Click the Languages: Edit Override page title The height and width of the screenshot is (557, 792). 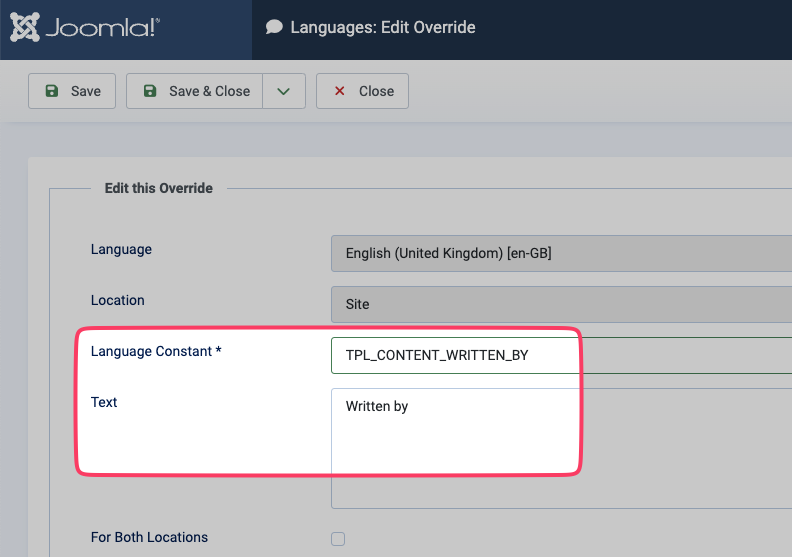[383, 27]
